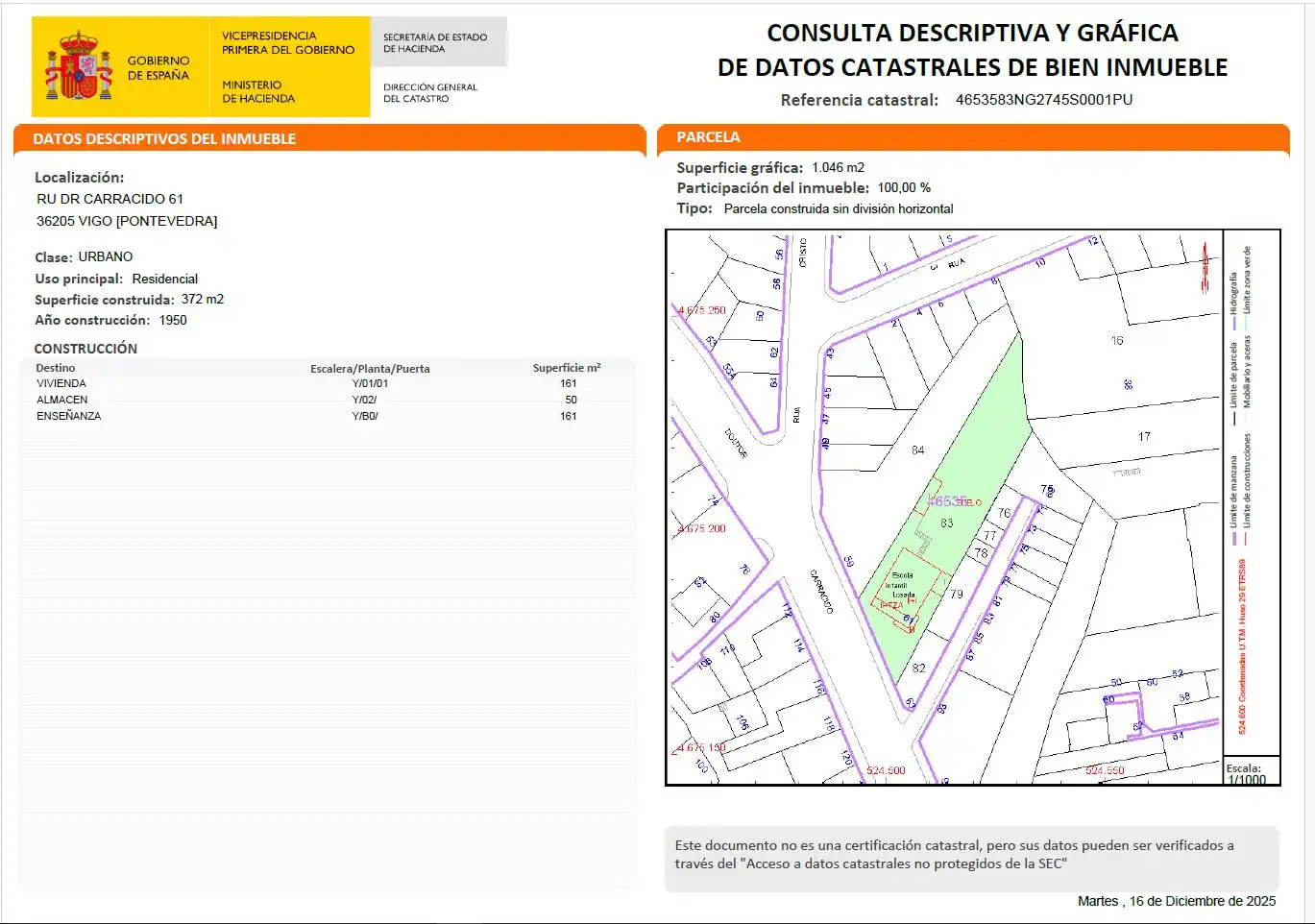Screen dimensions: 1315x924
Task: Click "VICEPRESIDENCIA PRIMERA DEL GOBIERNO" header text
Action: pyautogui.click(x=288, y=43)
